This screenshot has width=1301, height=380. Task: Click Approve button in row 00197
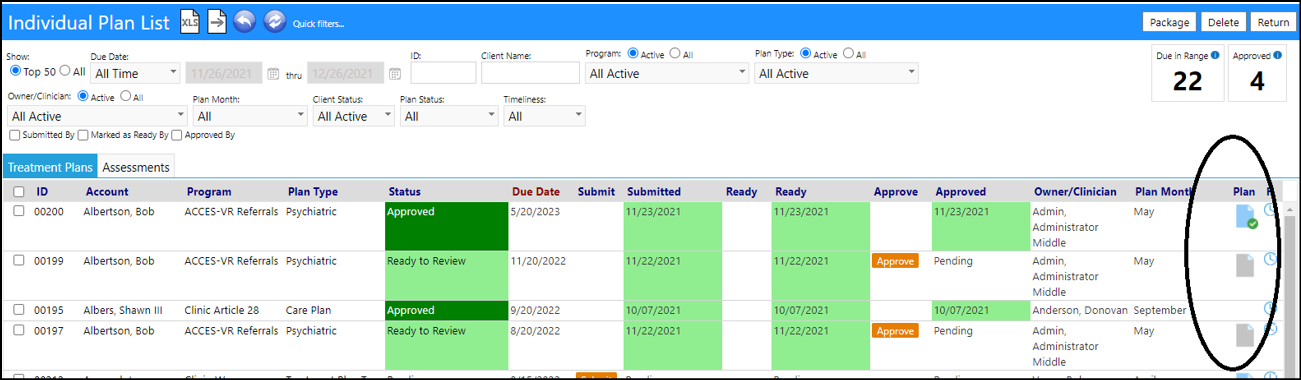895,331
